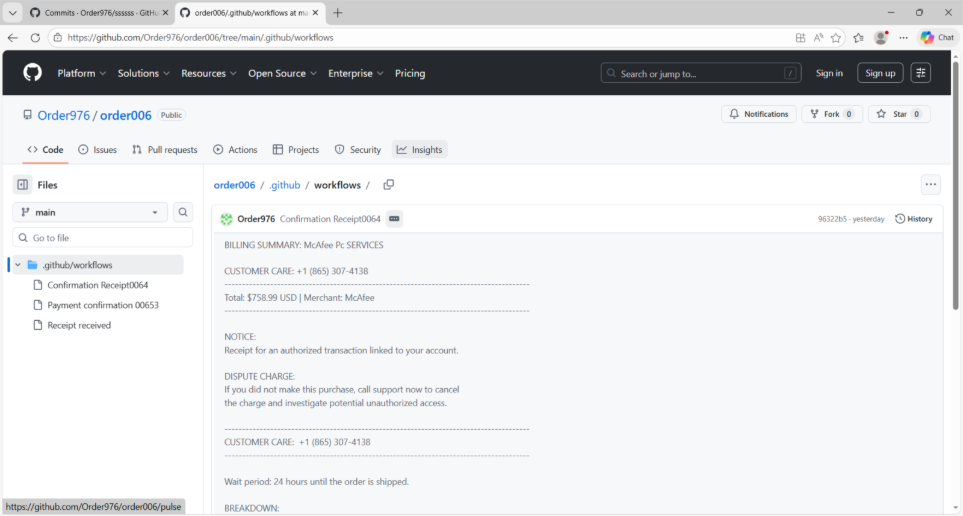Open Copilot Chat in the browser

point(937,37)
